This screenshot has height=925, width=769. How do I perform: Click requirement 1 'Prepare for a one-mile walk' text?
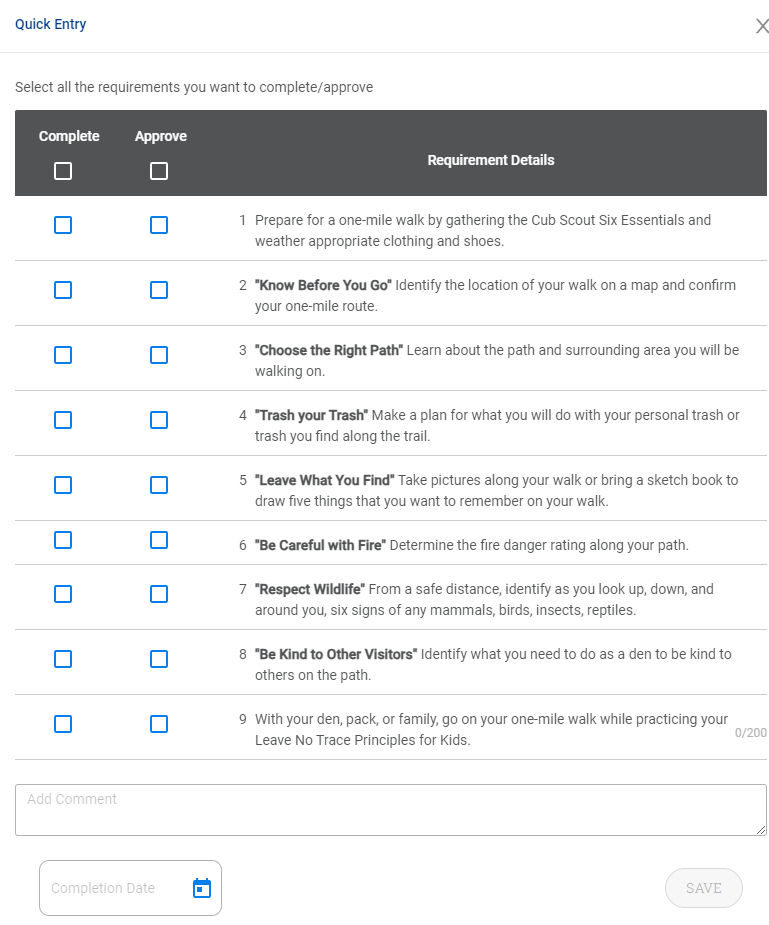point(483,231)
